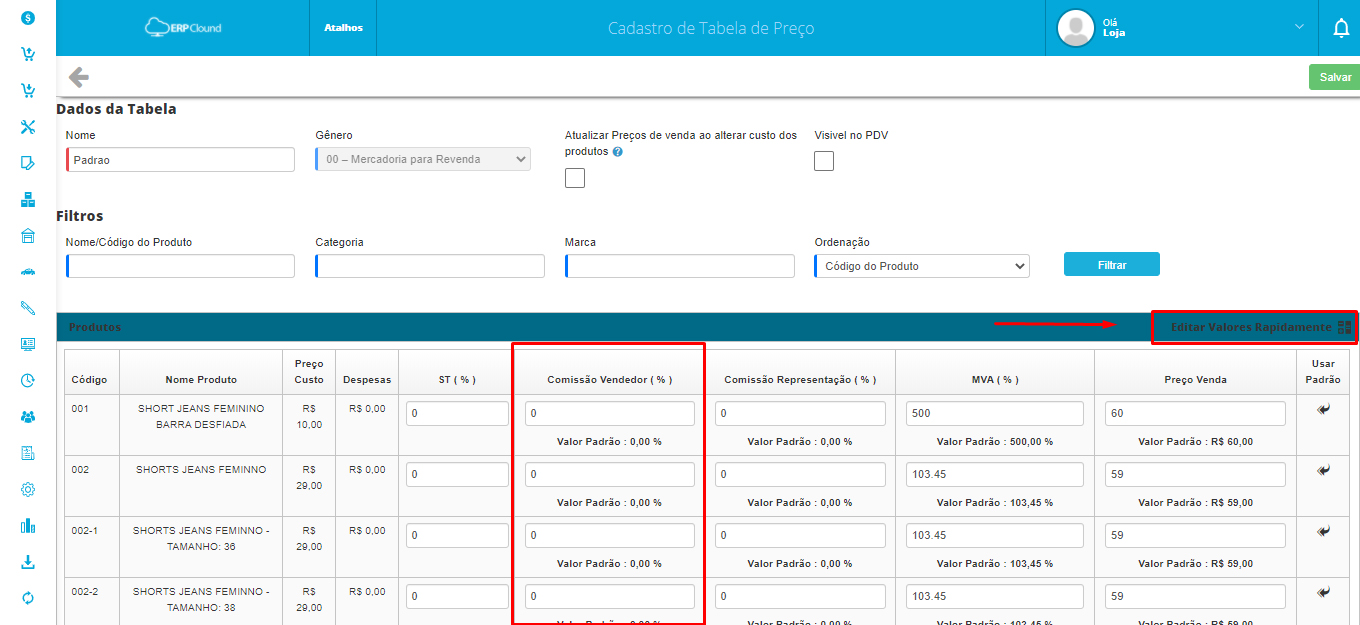The height and width of the screenshot is (625, 1360).
Task: Click Usar Padrão arrow for product 002-2
Action: (1324, 592)
